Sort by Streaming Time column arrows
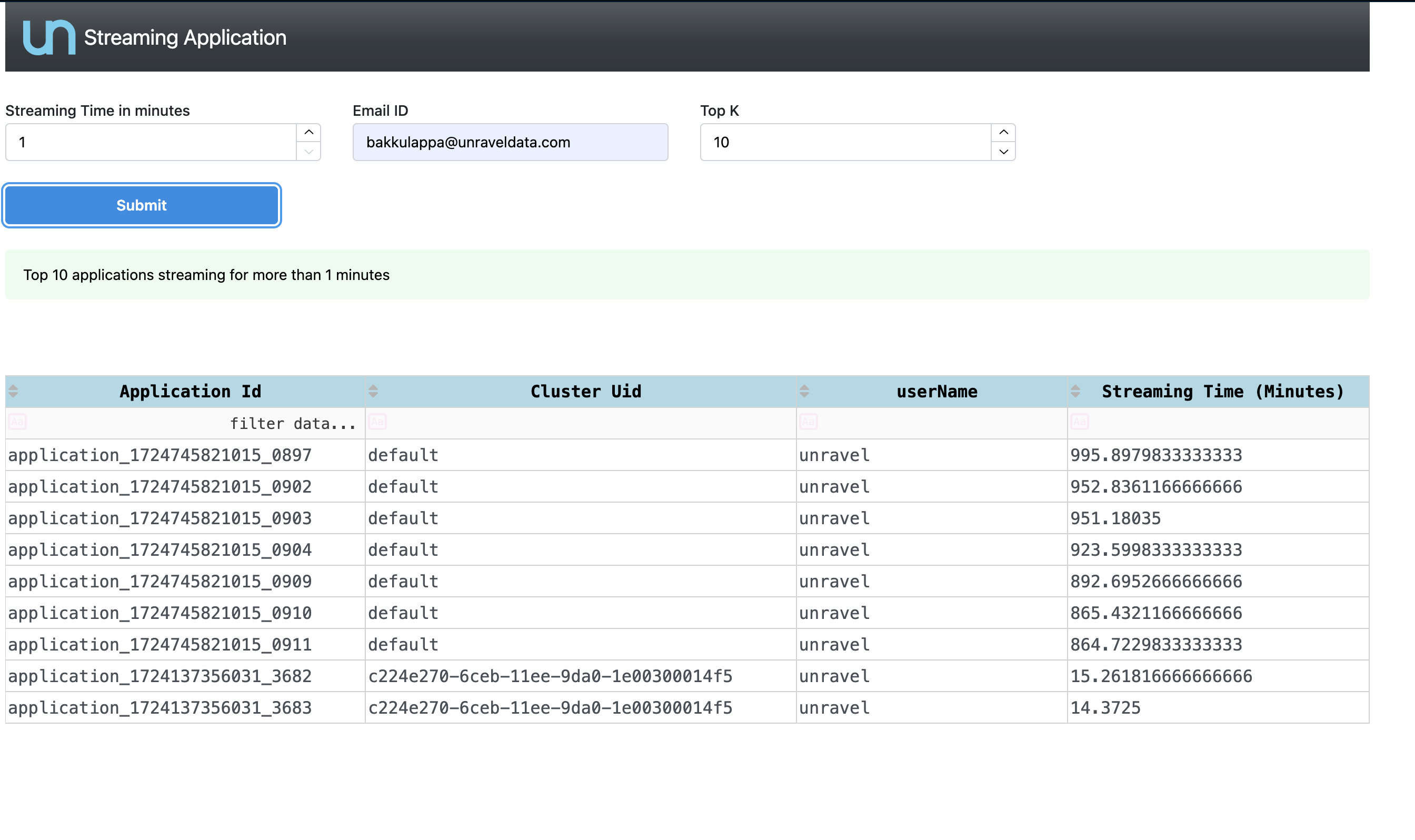 pyautogui.click(x=1075, y=391)
